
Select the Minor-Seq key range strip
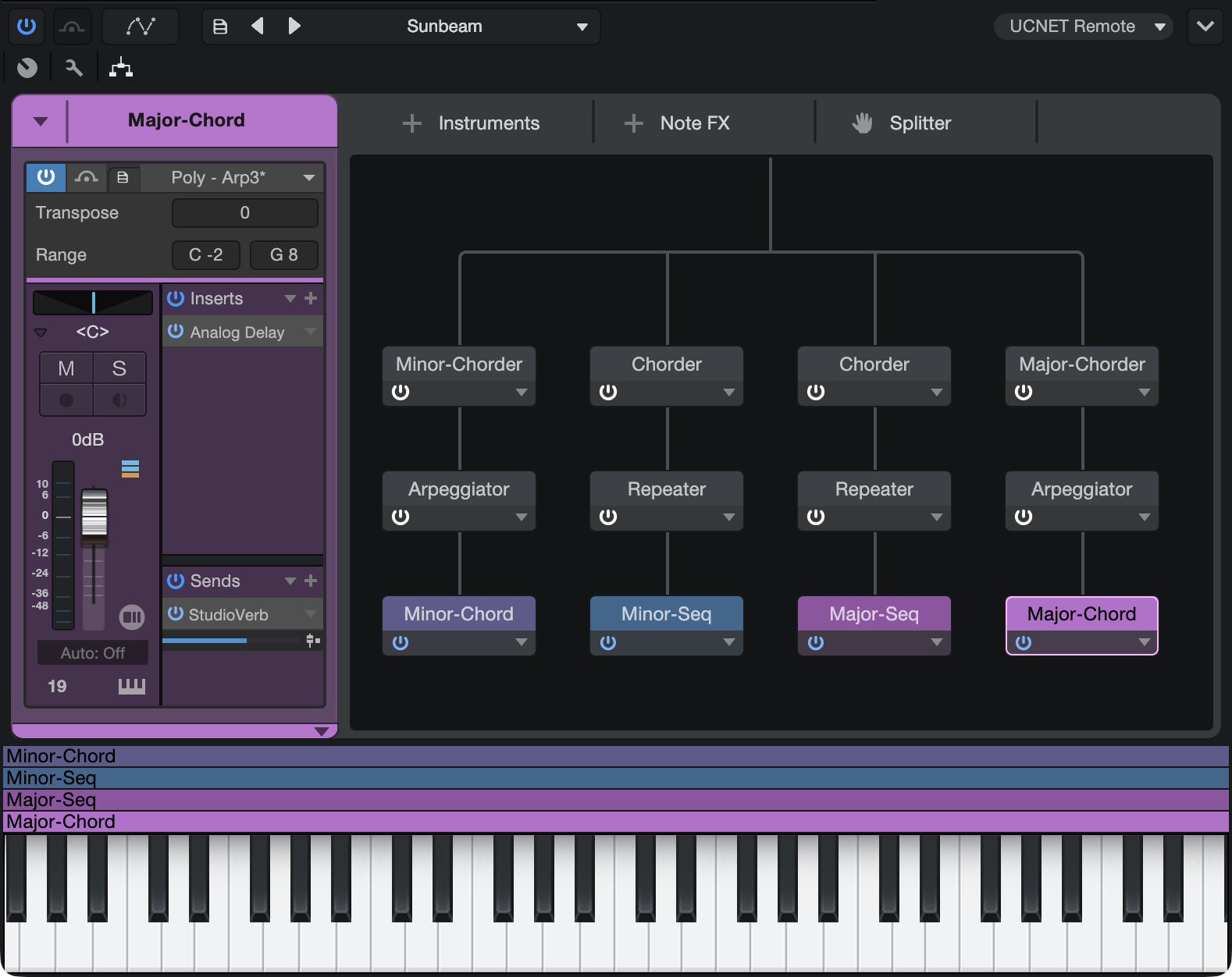[616, 778]
